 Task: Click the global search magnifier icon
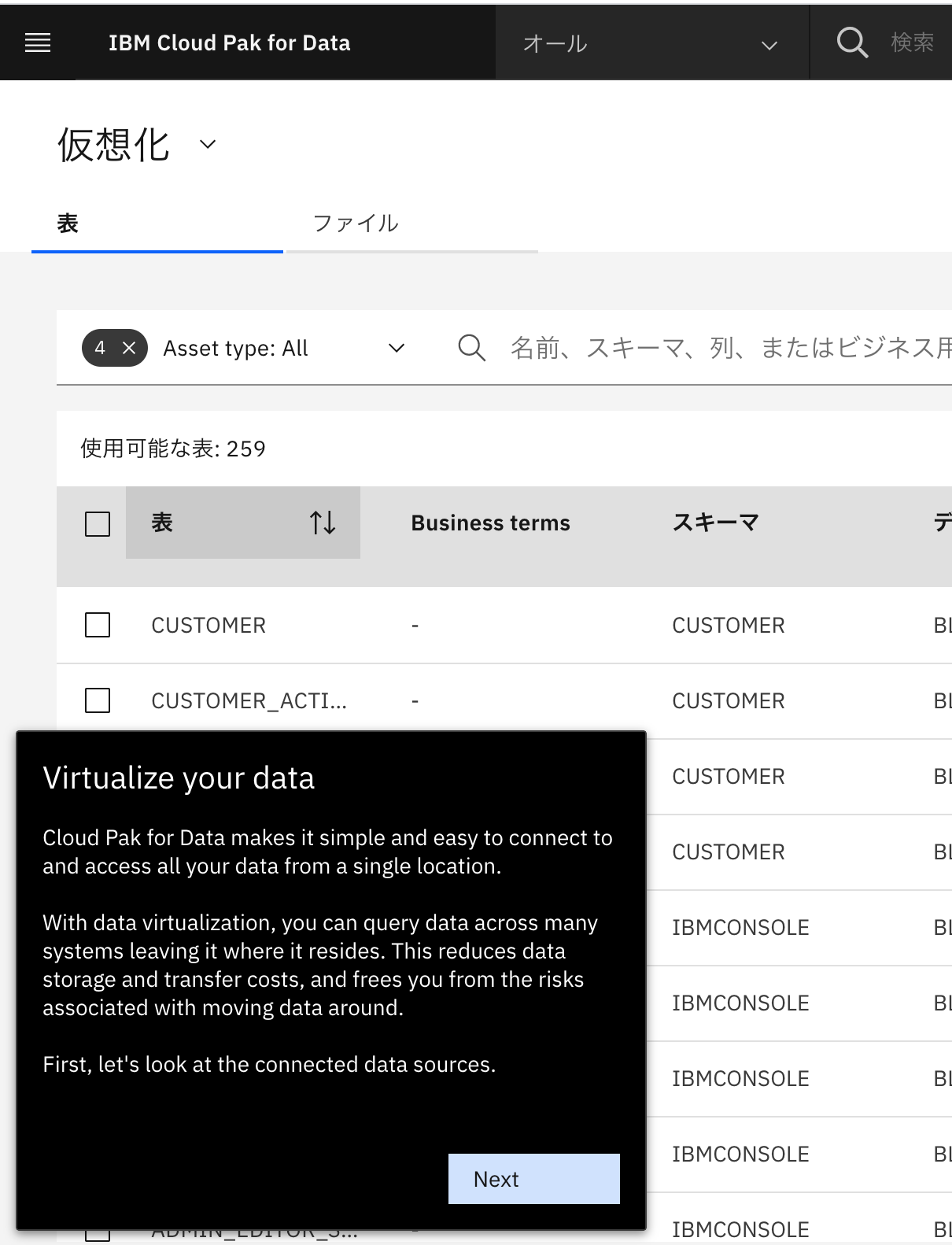coord(852,42)
